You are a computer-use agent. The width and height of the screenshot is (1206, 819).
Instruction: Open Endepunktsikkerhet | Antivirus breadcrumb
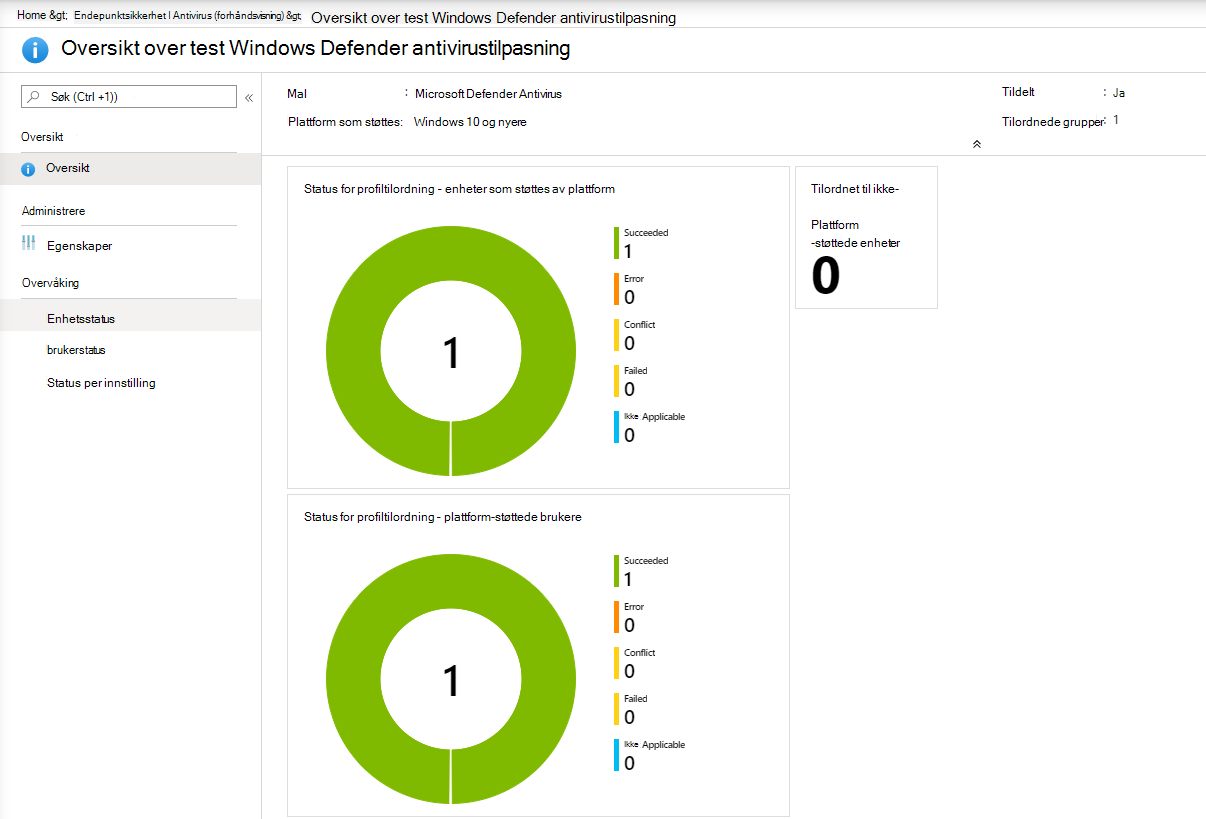179,17
